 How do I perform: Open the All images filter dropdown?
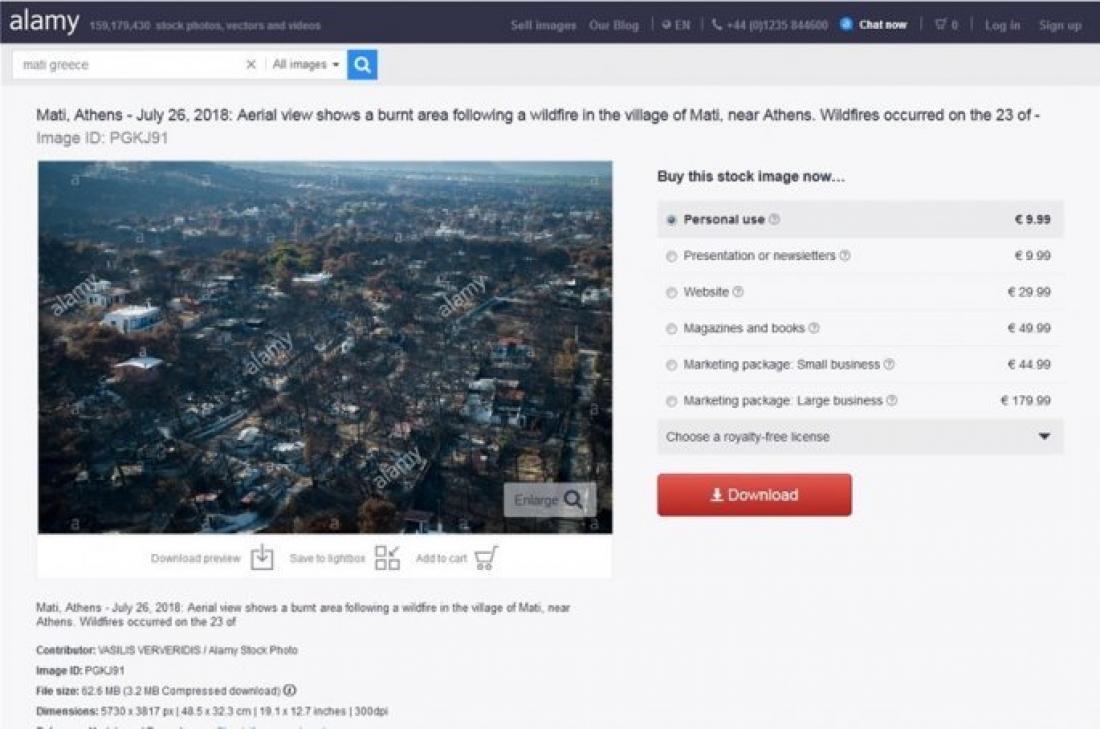pos(306,65)
